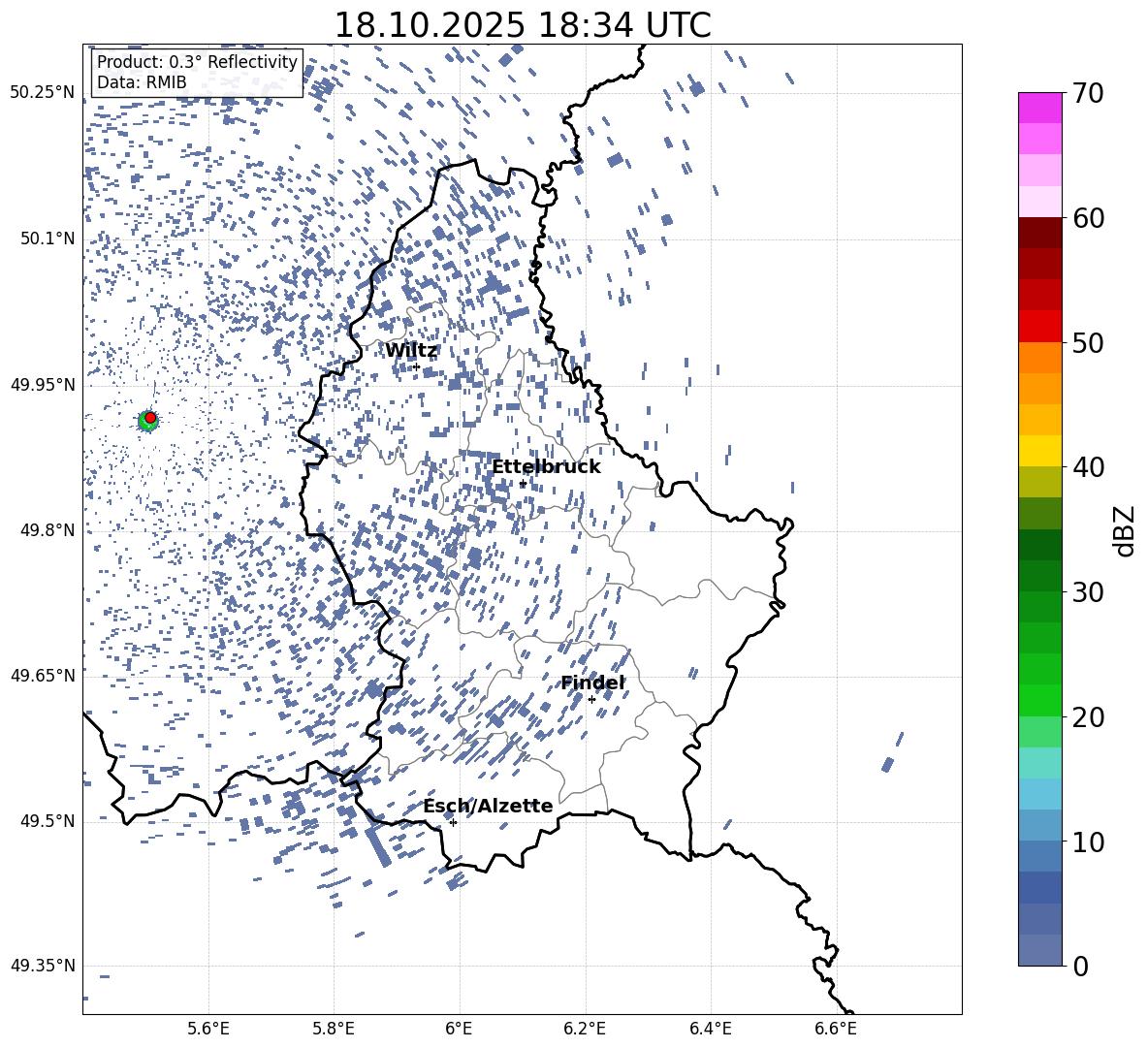The height and width of the screenshot is (1048, 1148).
Task: Click the Findel station label
Action: pos(593,683)
